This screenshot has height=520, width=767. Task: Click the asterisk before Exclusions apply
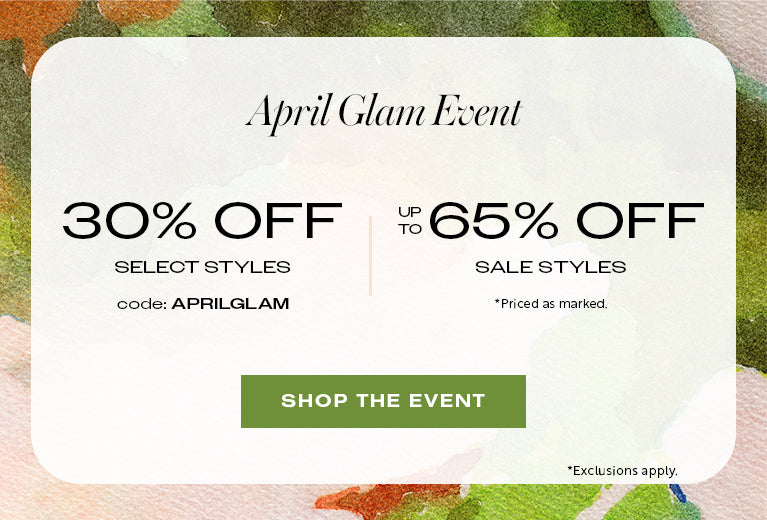tap(570, 467)
